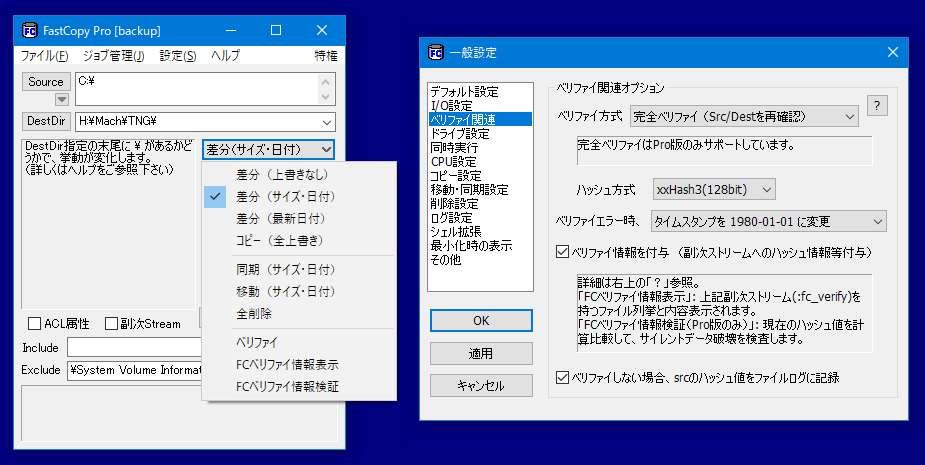Click the Source button
This screenshot has width=925, height=465.
[46, 82]
